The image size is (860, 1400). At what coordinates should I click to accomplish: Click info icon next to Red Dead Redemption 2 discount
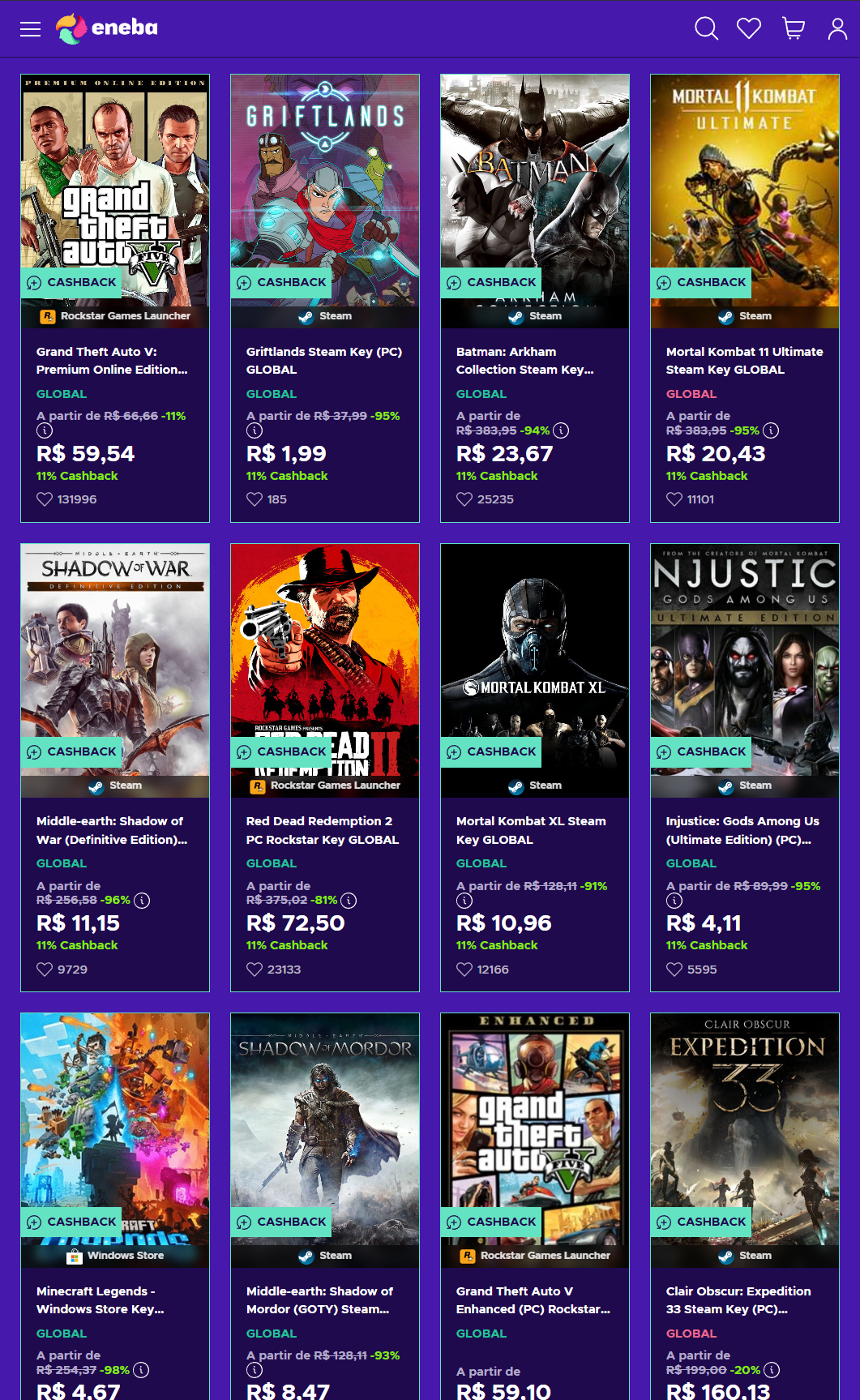349,900
